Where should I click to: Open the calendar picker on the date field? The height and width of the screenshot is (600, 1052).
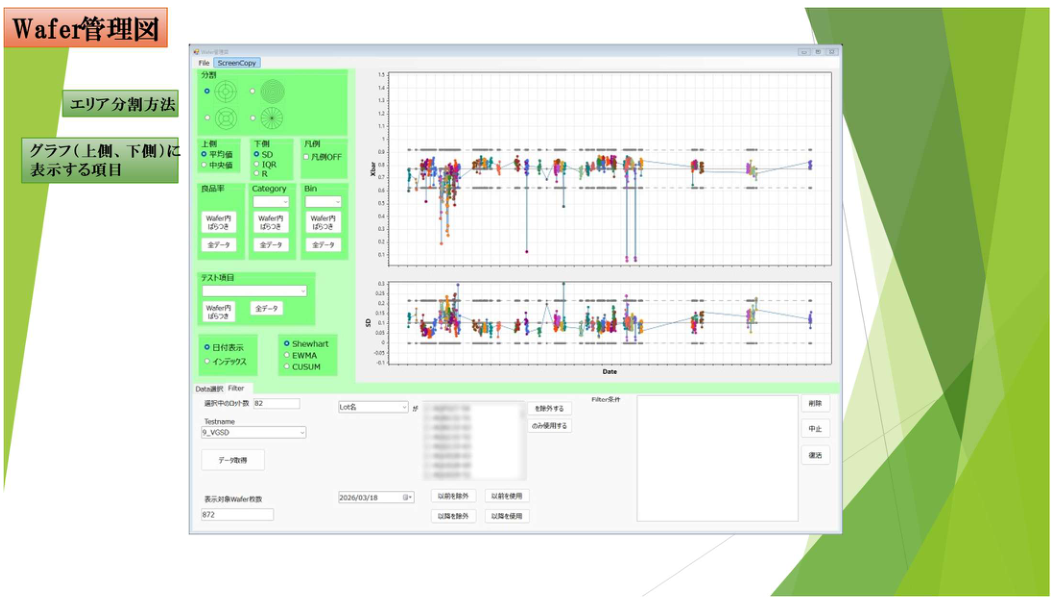coord(407,497)
